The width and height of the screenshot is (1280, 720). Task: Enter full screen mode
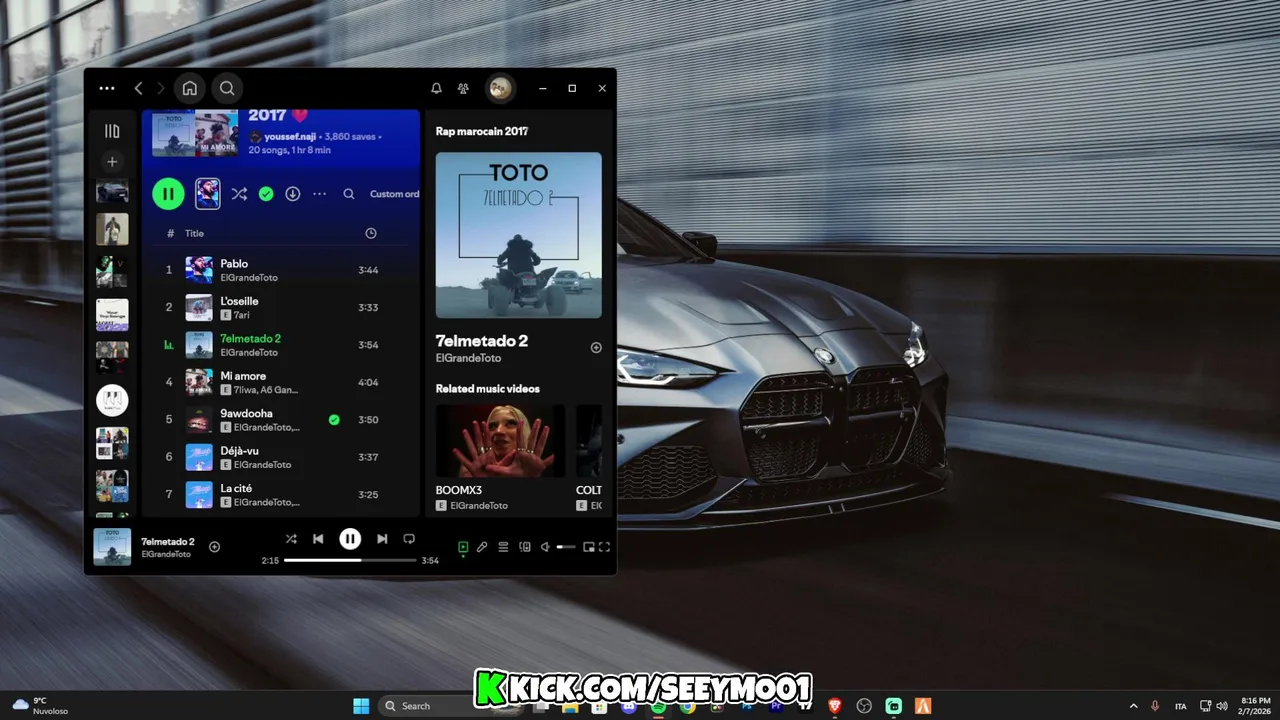point(604,547)
